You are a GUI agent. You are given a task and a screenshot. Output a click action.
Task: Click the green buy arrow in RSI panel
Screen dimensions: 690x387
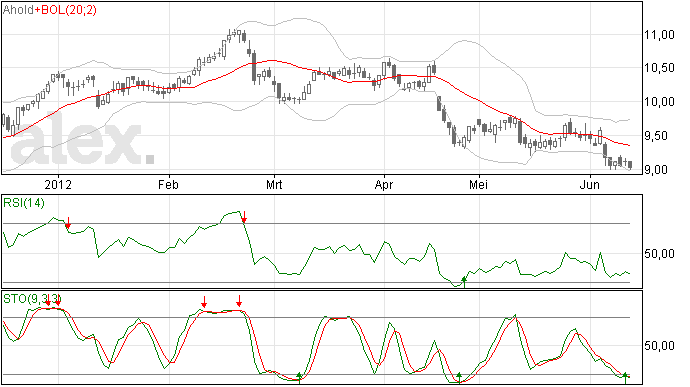[464, 282]
